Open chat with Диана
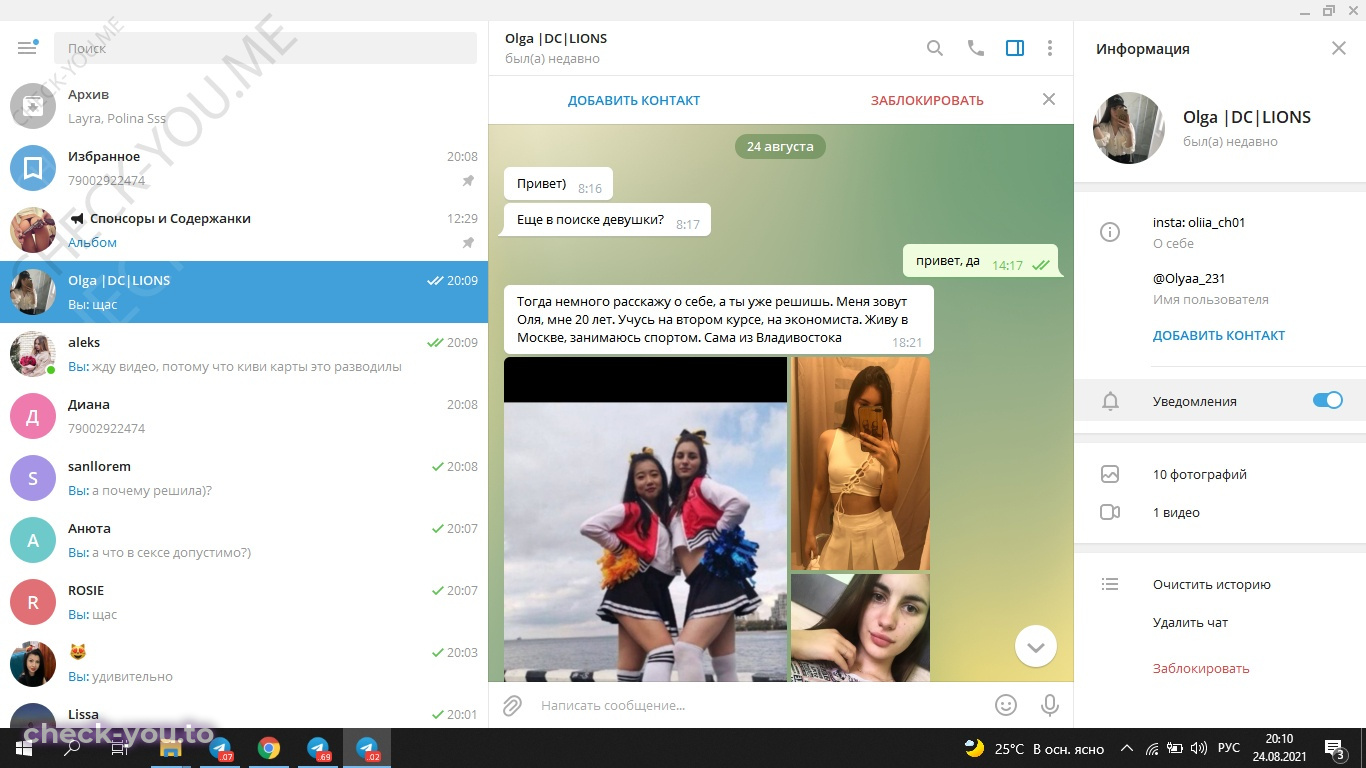This screenshot has height=768, width=1366. (244, 416)
